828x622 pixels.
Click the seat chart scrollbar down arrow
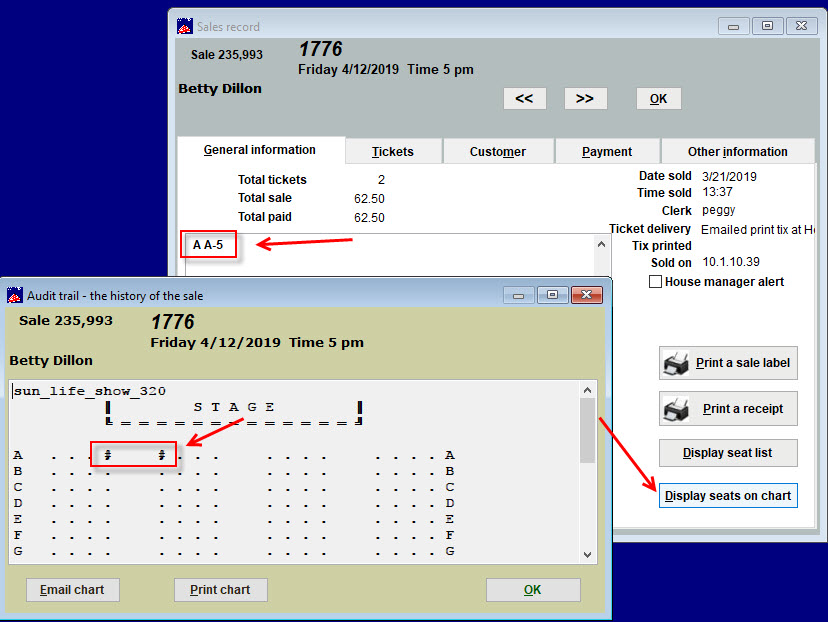coord(588,554)
